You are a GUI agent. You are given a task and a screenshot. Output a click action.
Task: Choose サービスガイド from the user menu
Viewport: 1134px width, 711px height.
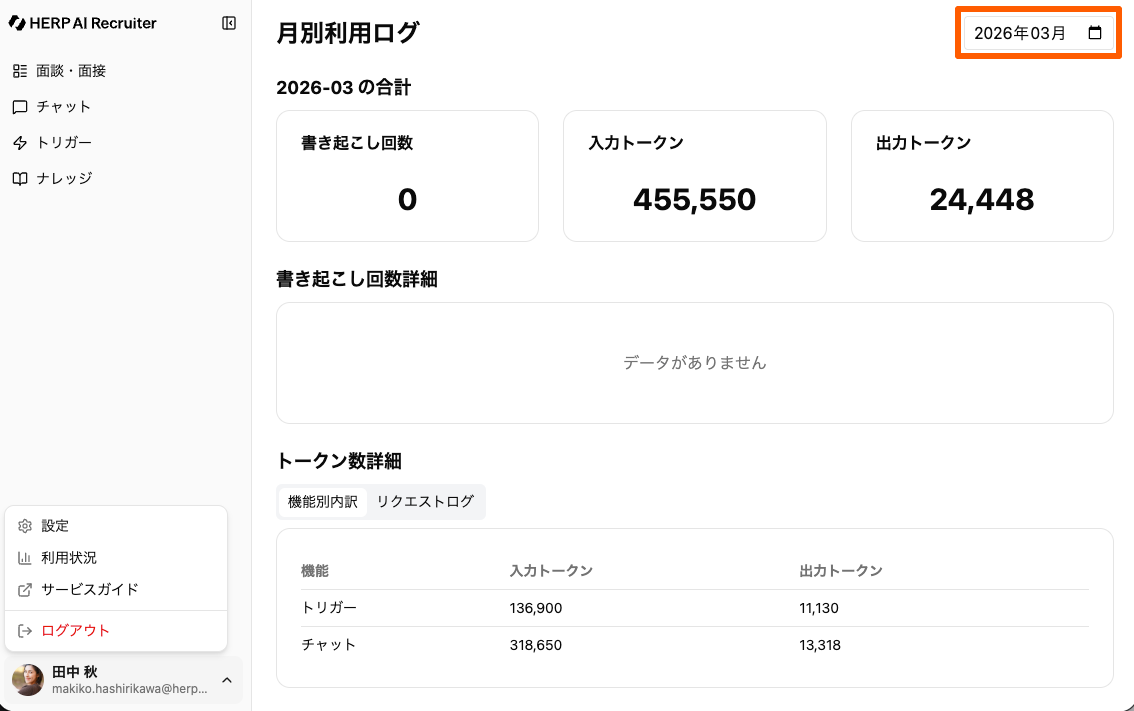click(90, 590)
